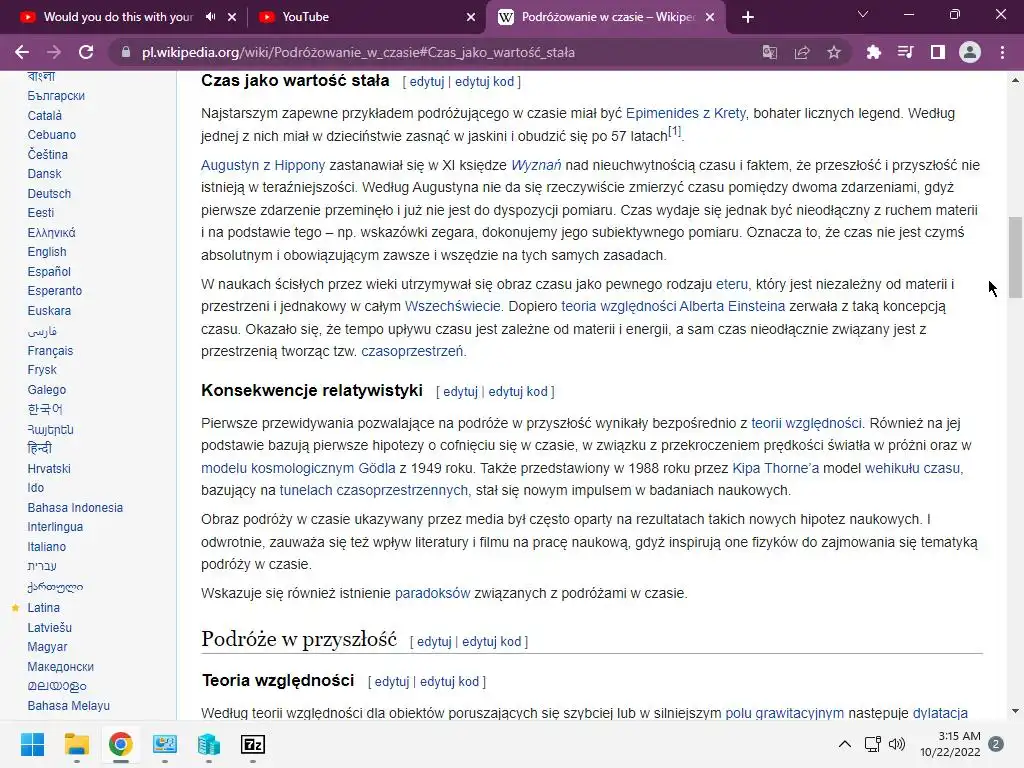Open the Wyznań link
The image size is (1024, 768).
tap(536, 165)
